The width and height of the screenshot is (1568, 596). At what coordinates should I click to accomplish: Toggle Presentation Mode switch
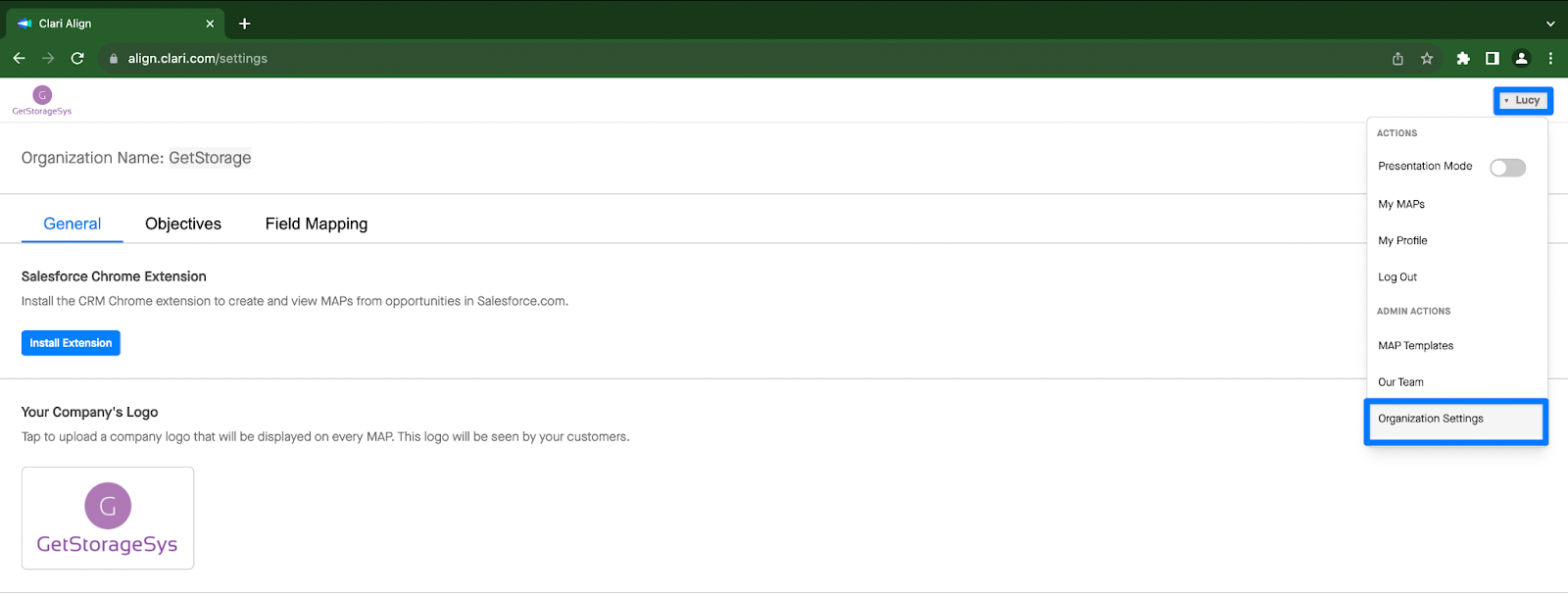1507,168
